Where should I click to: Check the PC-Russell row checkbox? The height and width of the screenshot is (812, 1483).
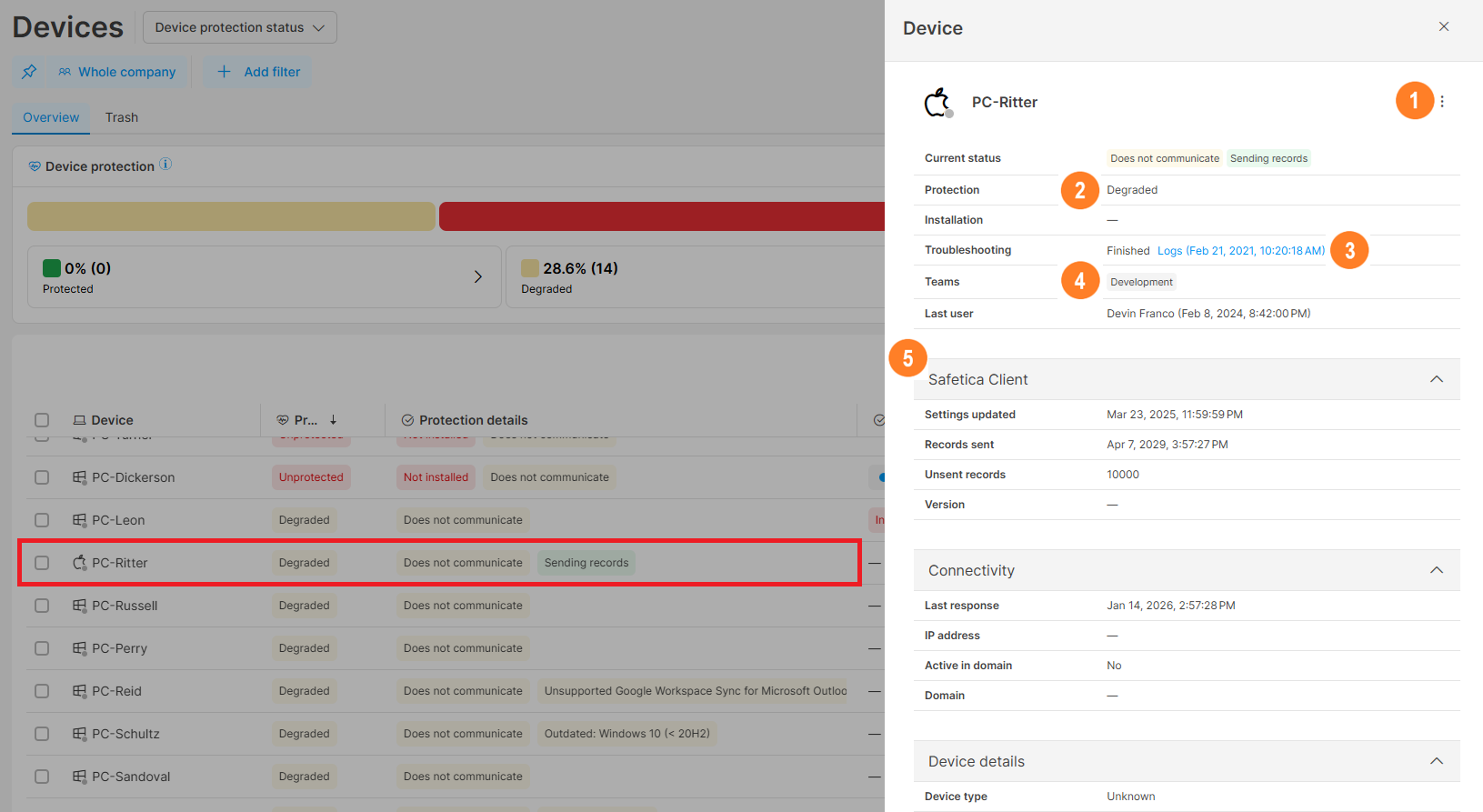click(42, 606)
